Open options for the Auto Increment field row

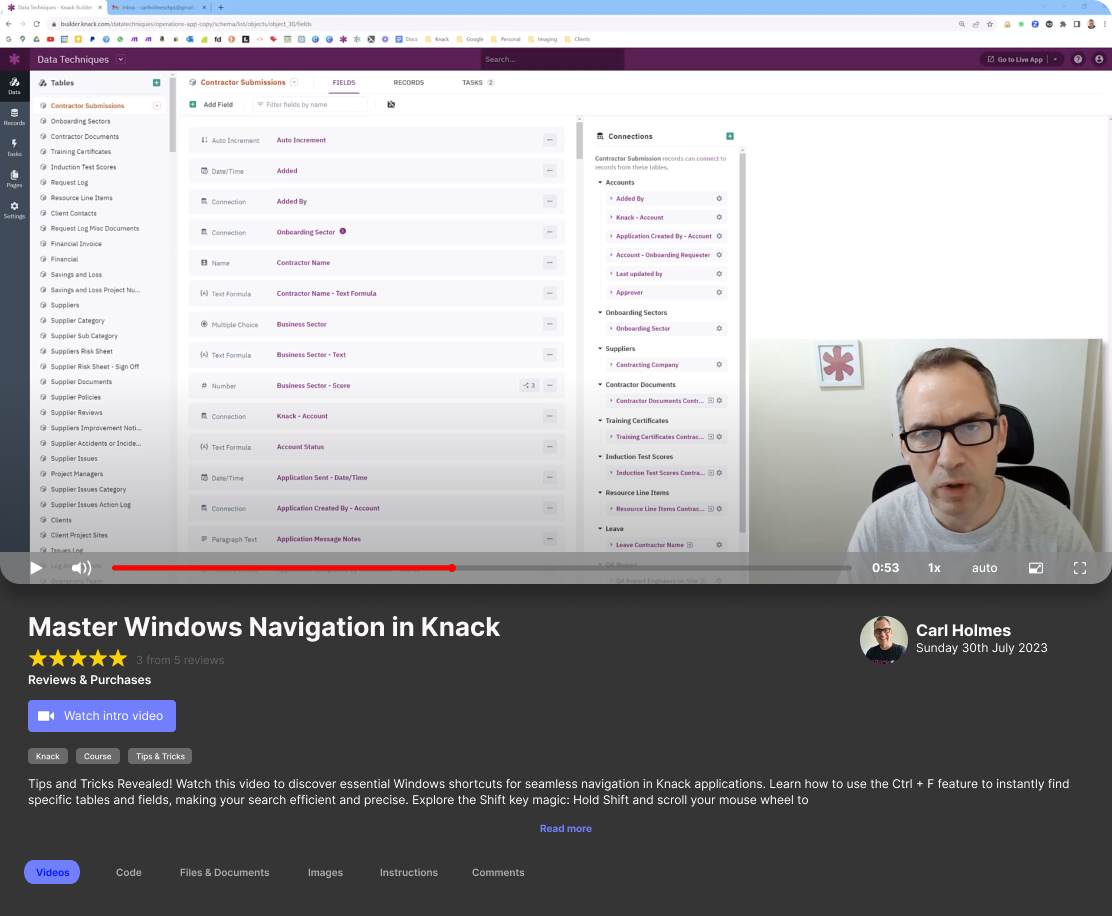coord(550,140)
